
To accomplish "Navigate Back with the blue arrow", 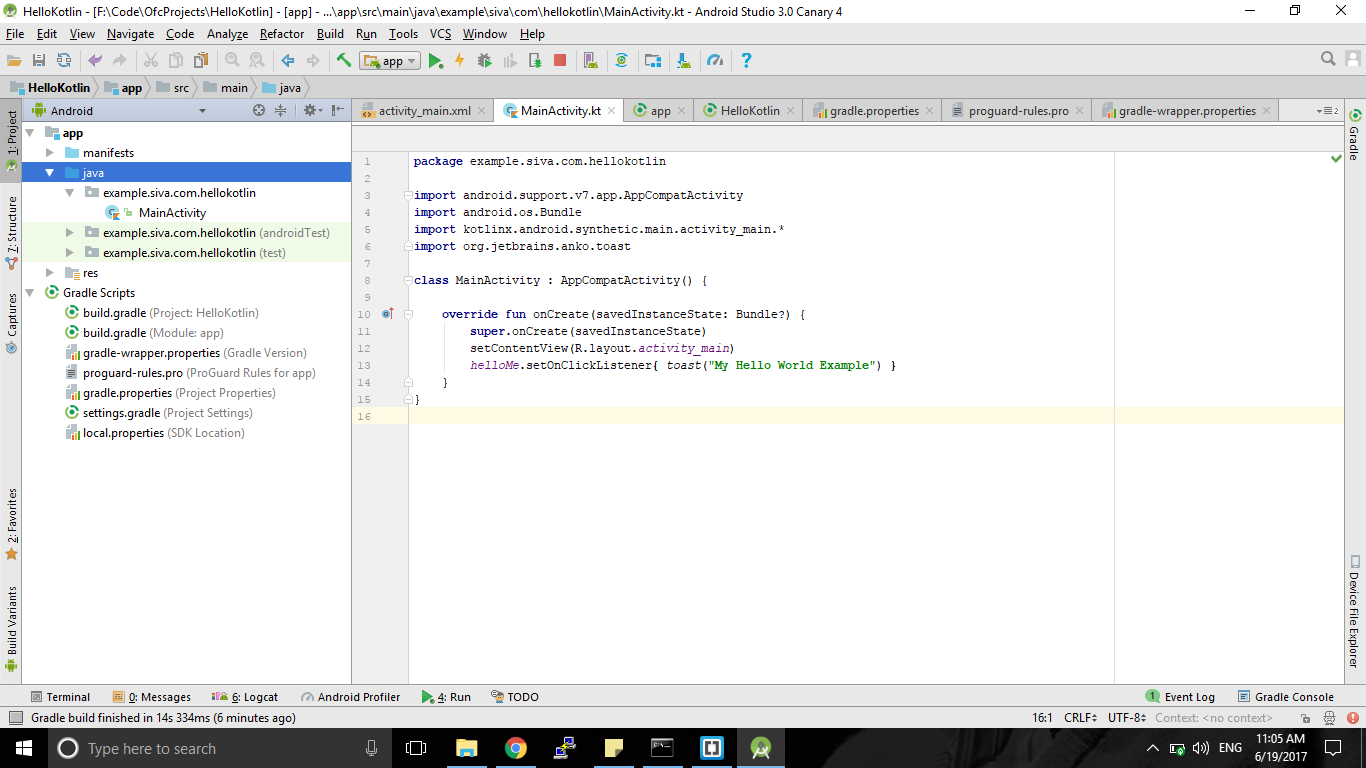I will 288,60.
